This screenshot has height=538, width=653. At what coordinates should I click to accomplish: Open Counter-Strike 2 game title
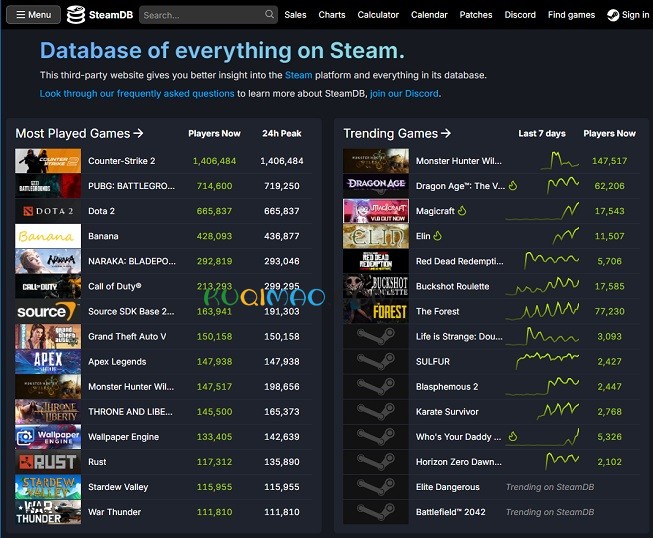point(122,161)
